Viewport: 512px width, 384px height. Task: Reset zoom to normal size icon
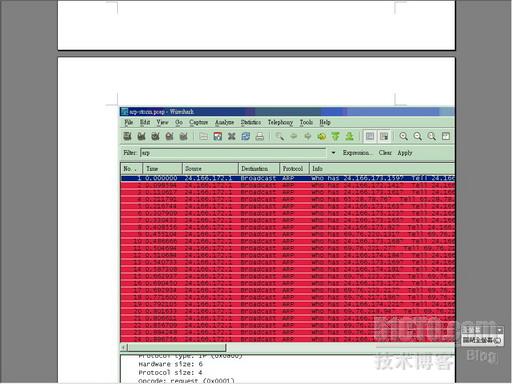432,136
